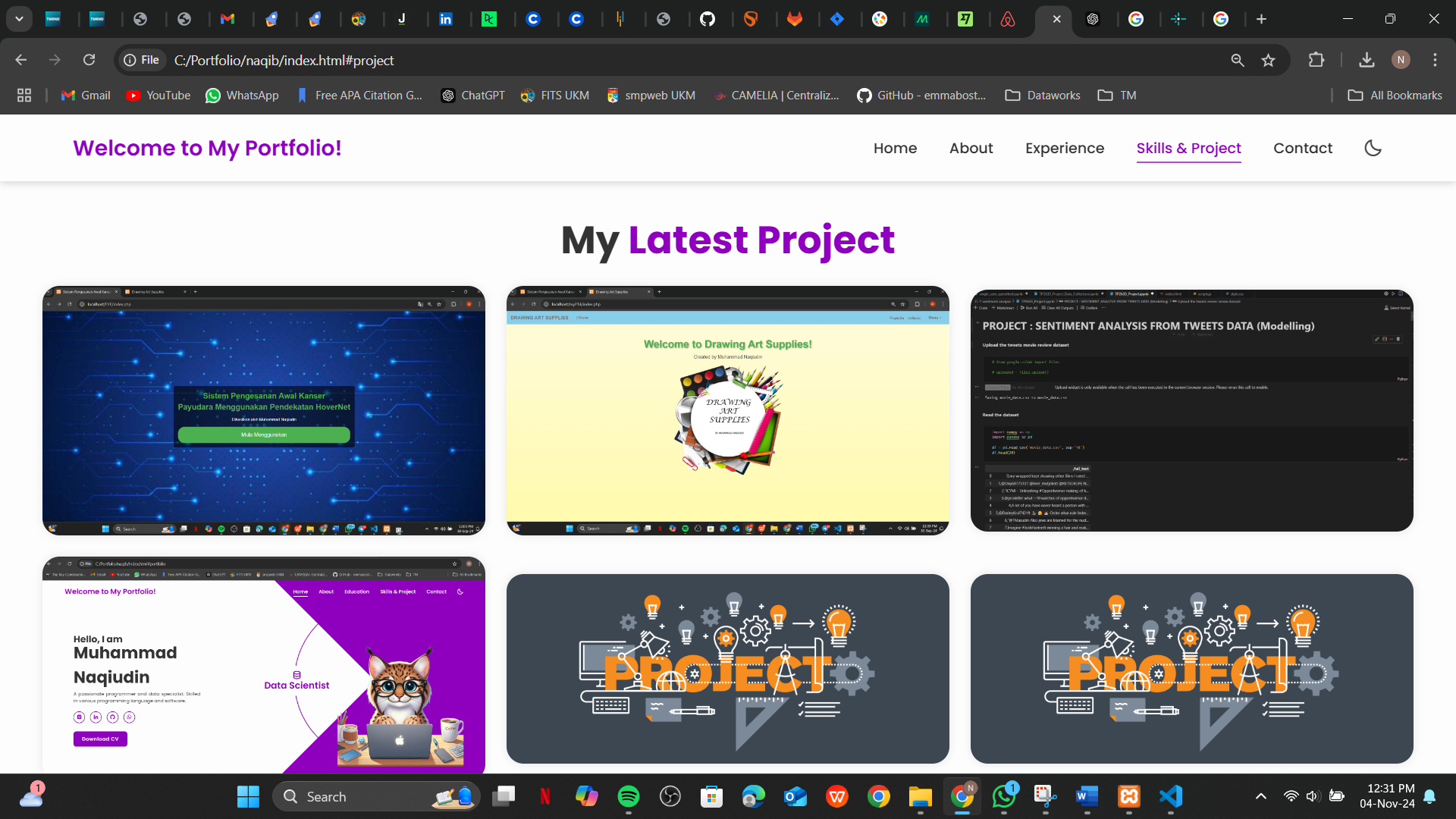1456x819 pixels.
Task: Open WhatsApp from the taskbar
Action: click(x=1003, y=796)
